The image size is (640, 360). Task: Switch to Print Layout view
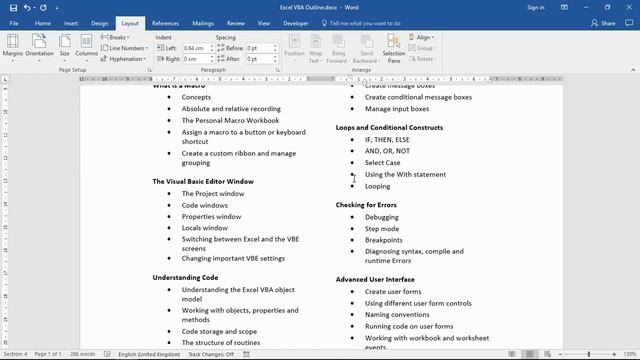tap(530, 354)
